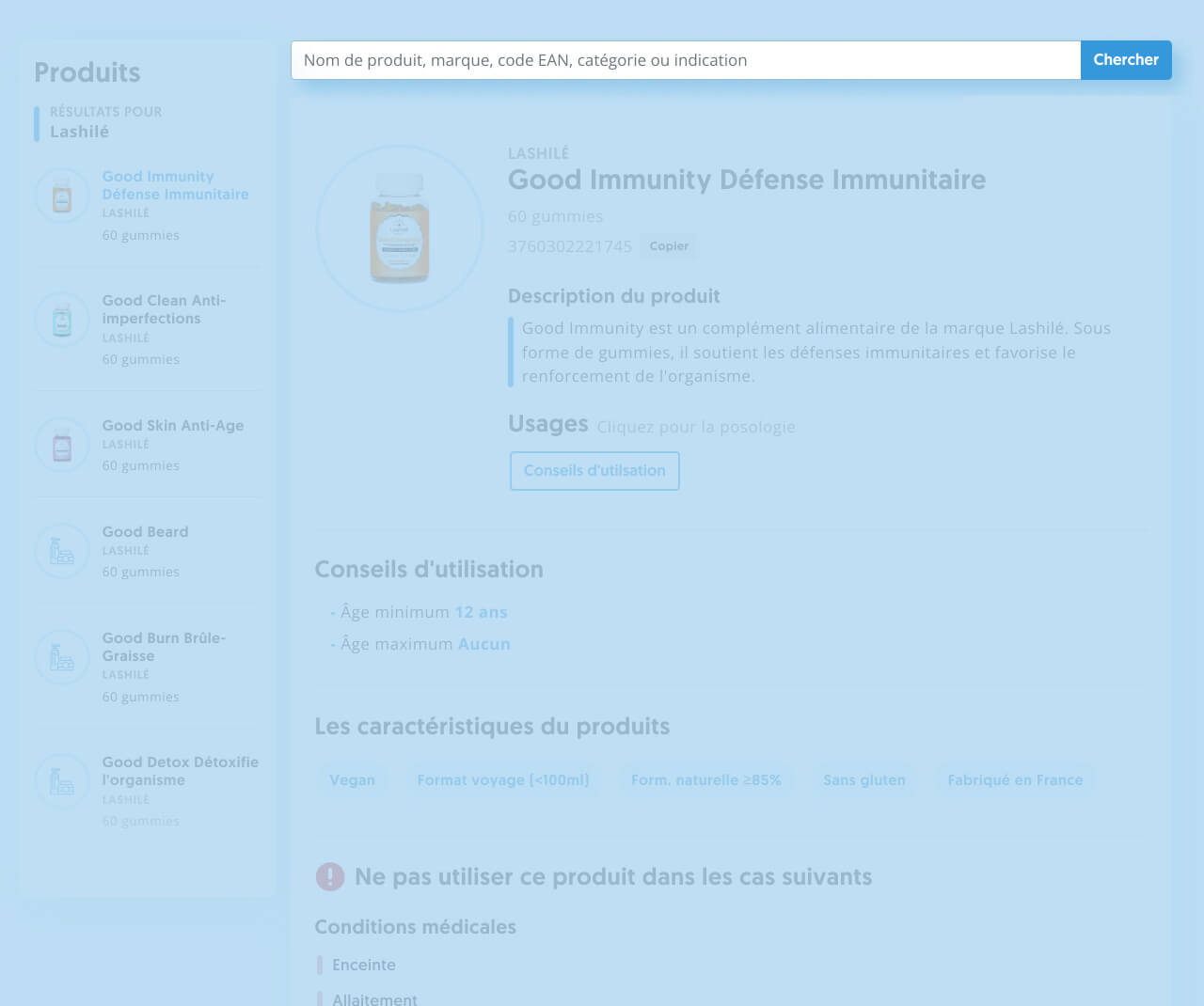Click Good Detox placeholder product icon
This screenshot has height=1006, width=1204.
coord(62,781)
